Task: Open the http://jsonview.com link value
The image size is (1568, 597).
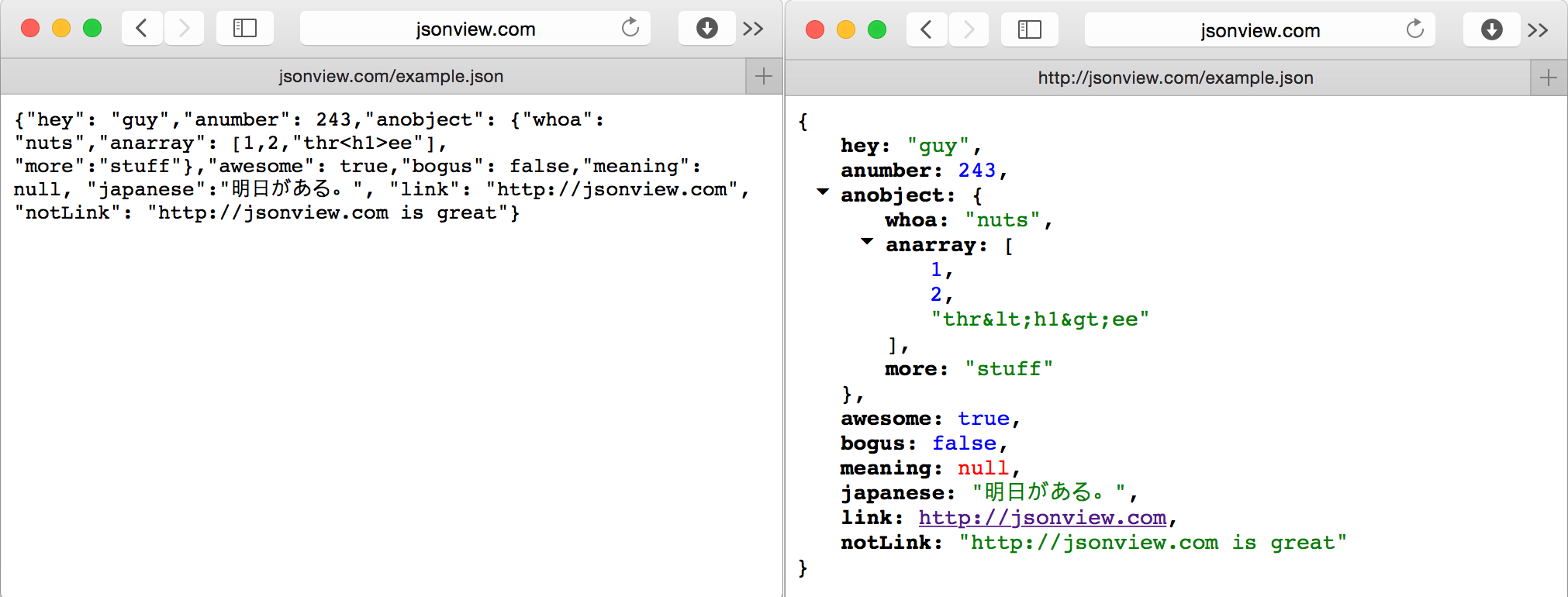Action: coord(1042,517)
